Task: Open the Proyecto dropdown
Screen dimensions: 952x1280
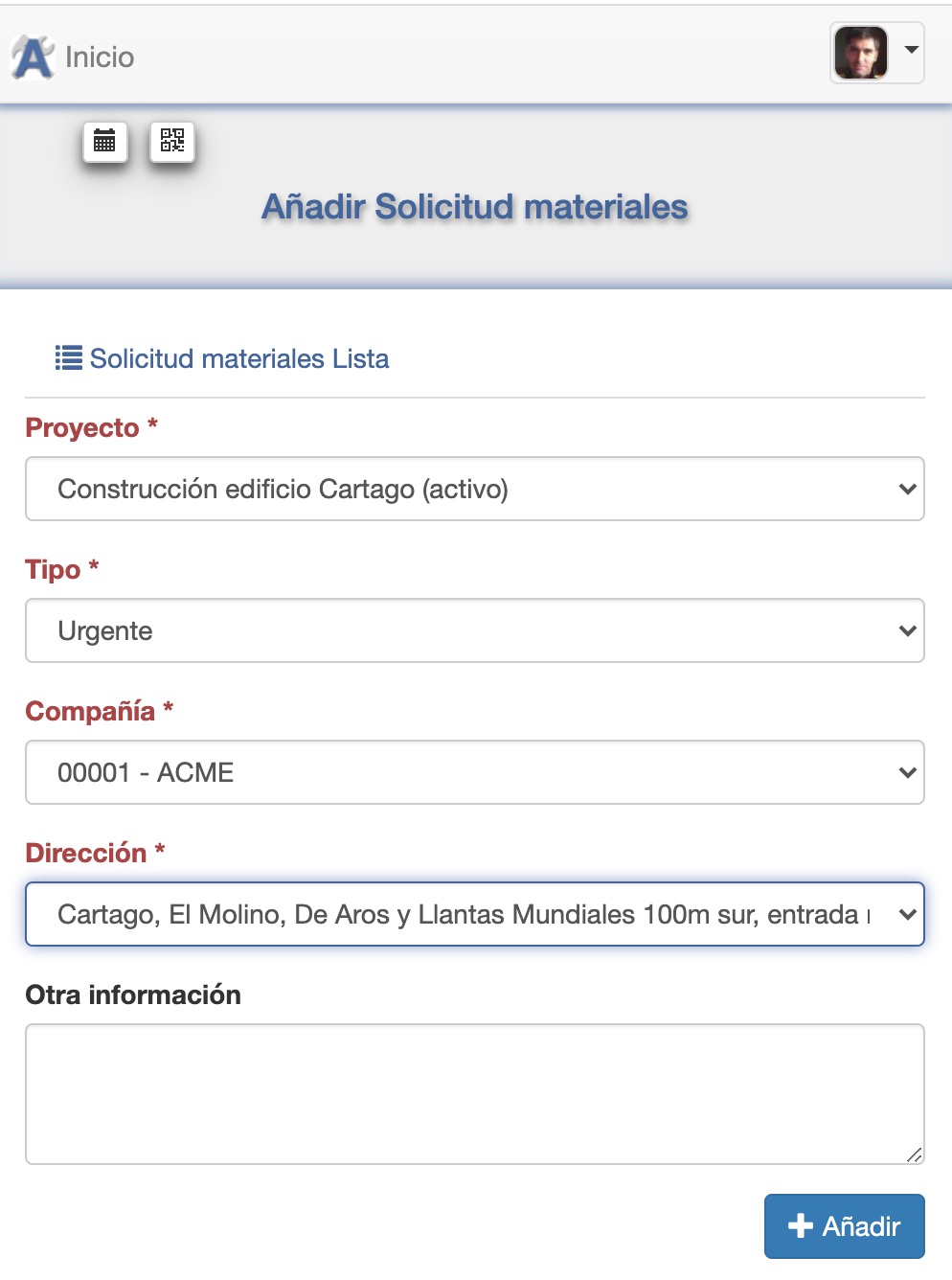Action: (x=474, y=489)
